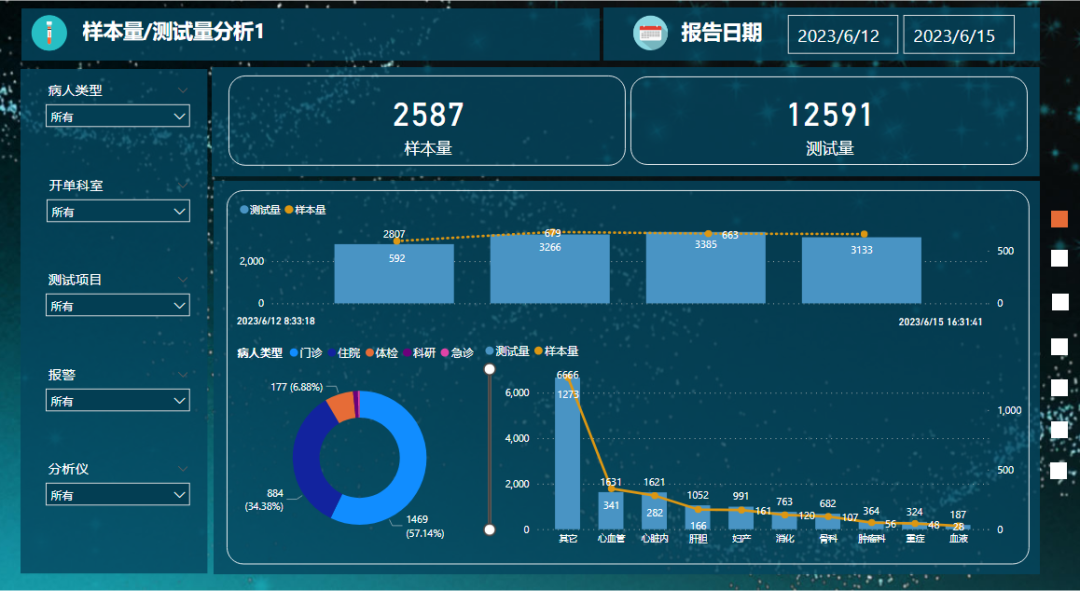Click the 样本量/测试量分析1 page title
The image size is (1080, 591).
(173, 32)
